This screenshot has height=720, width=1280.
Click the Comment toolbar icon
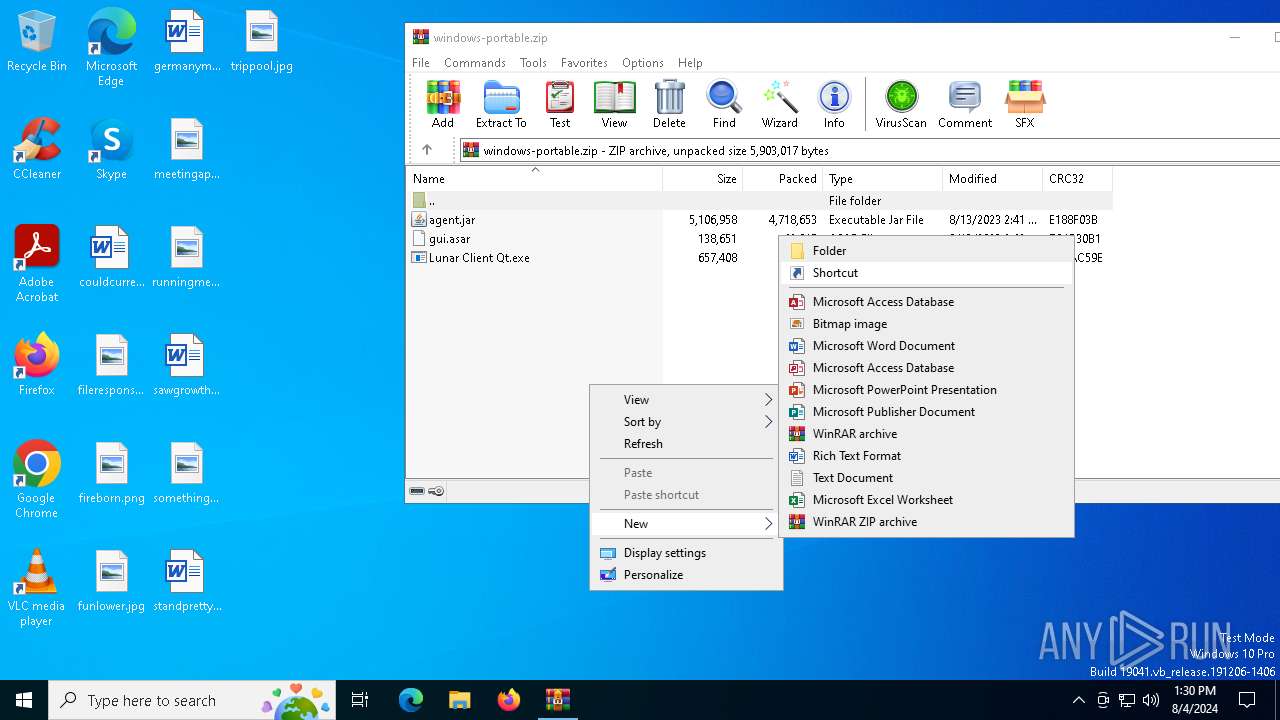965,105
